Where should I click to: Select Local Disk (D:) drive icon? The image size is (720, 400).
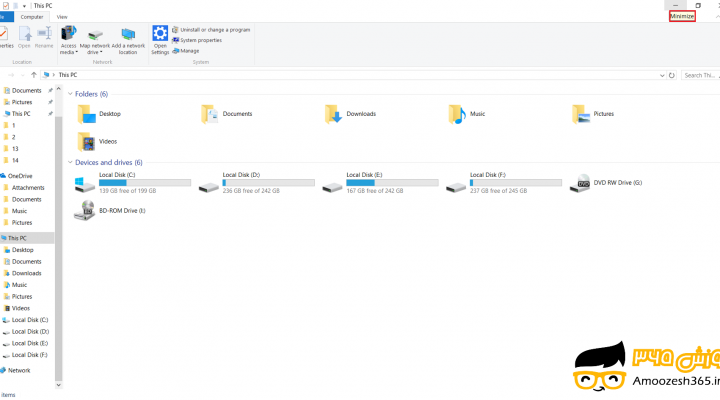pos(208,187)
